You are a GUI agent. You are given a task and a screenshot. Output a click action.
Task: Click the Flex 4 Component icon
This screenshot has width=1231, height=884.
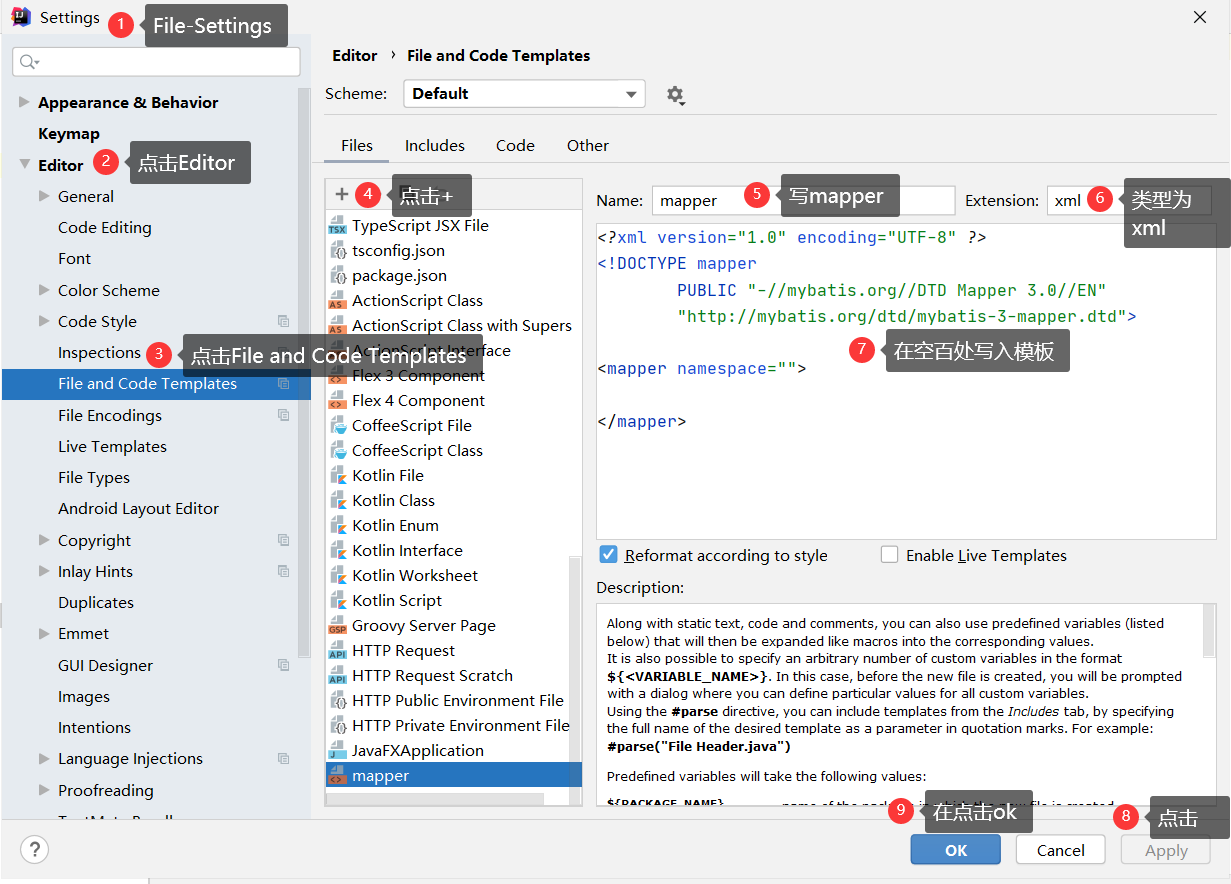tap(337, 401)
